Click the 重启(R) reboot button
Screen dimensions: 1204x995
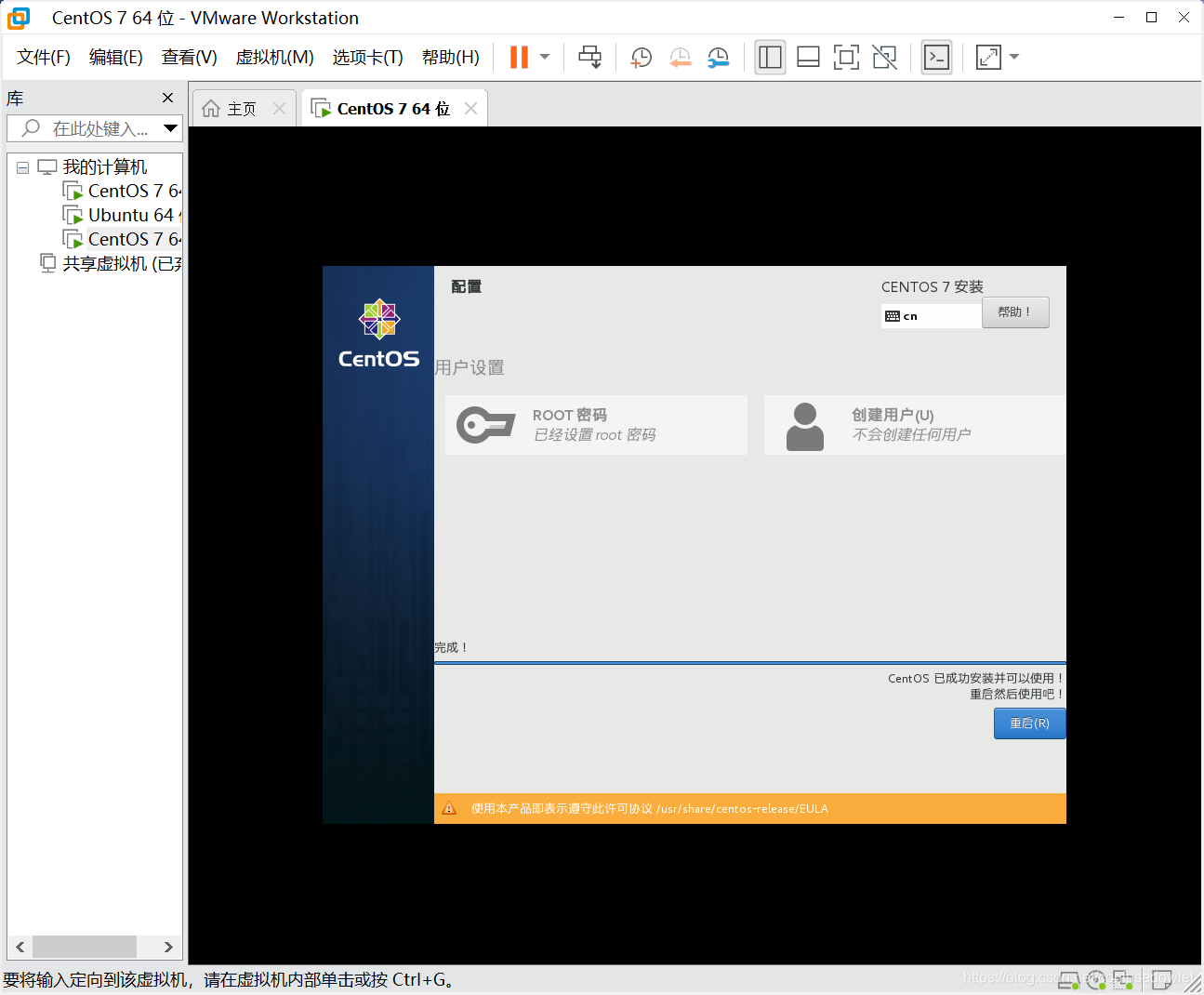point(1029,723)
